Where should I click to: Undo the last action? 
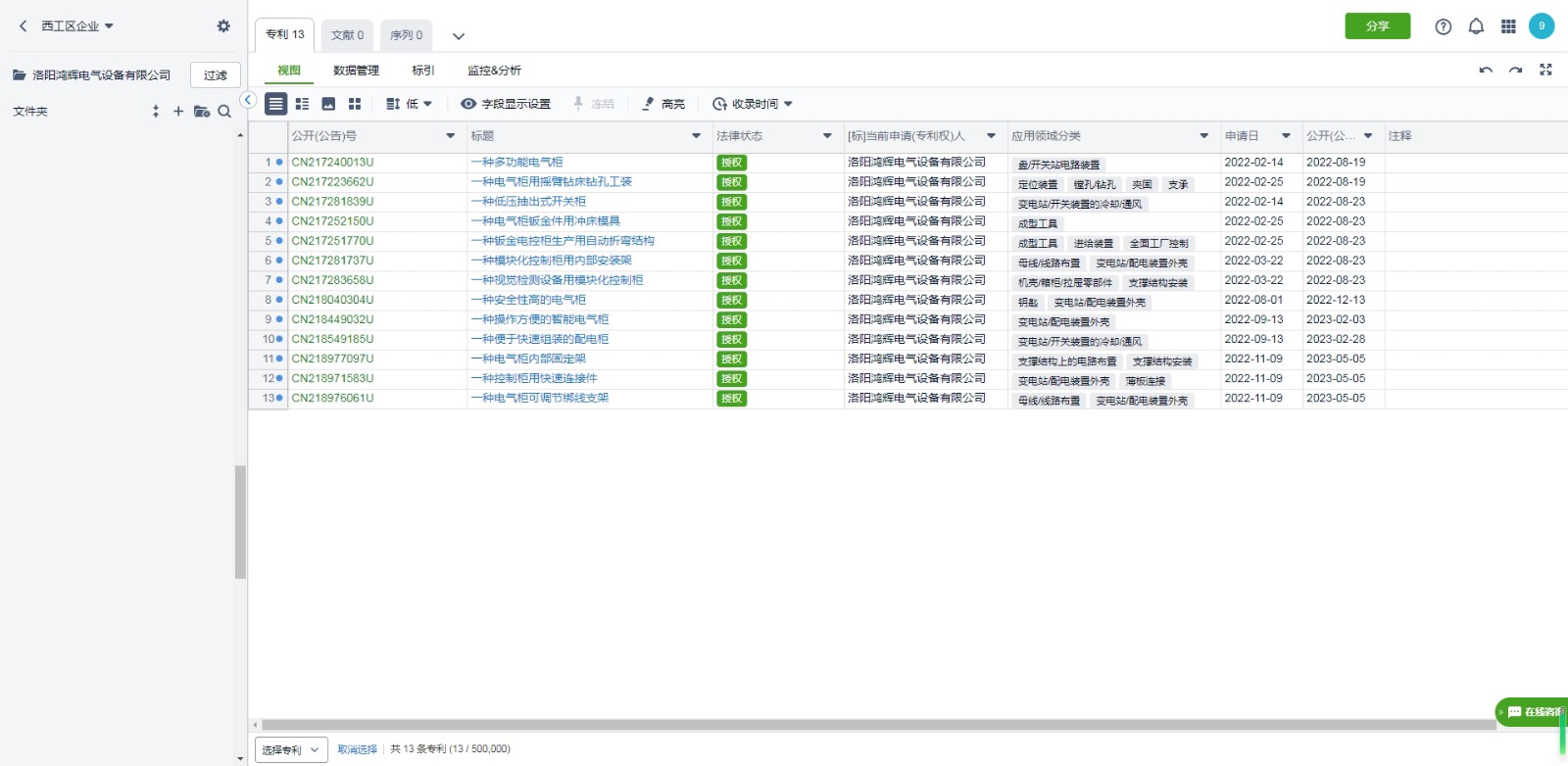[1486, 71]
